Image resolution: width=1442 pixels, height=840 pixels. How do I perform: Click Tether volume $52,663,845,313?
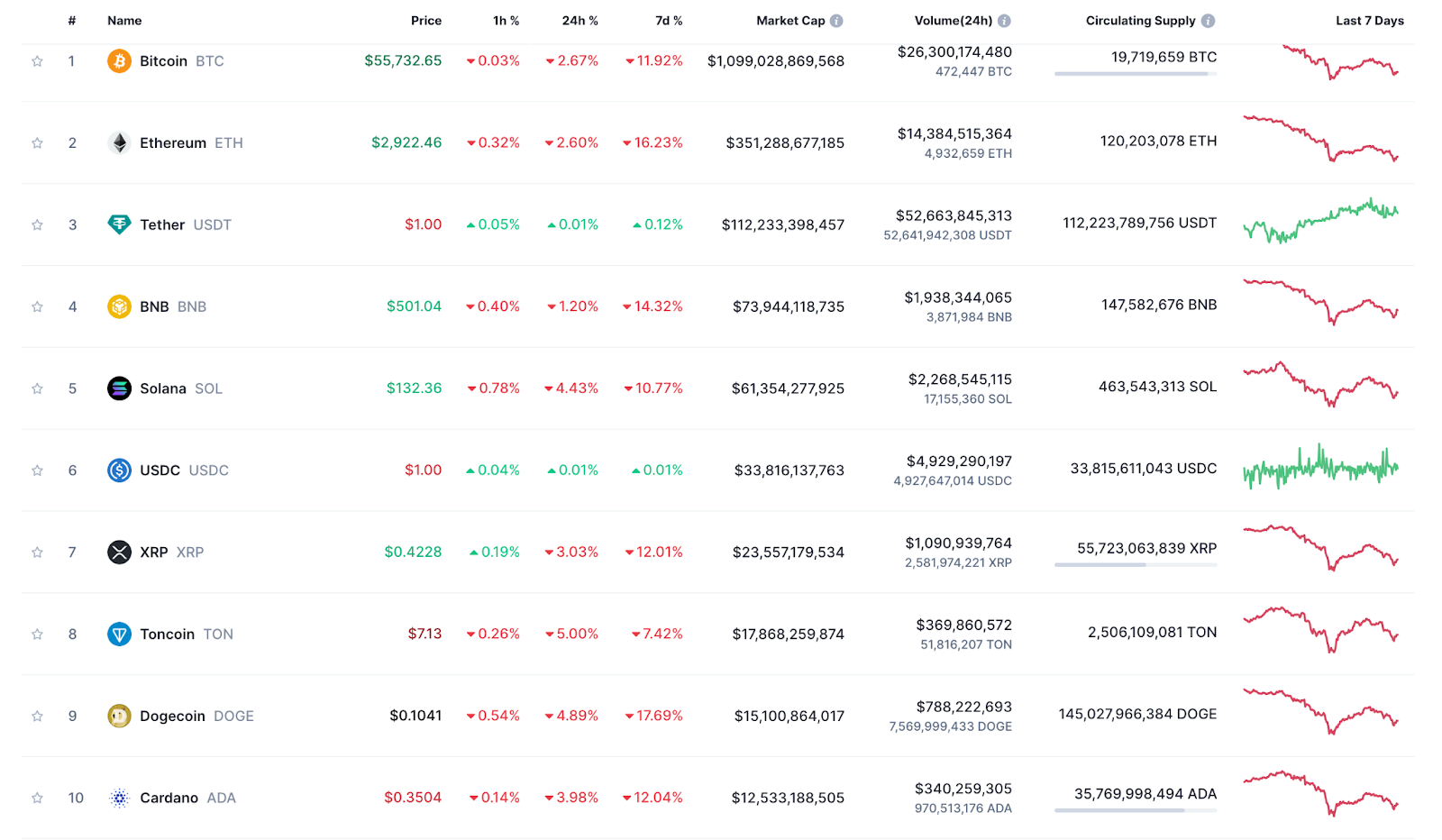954,216
